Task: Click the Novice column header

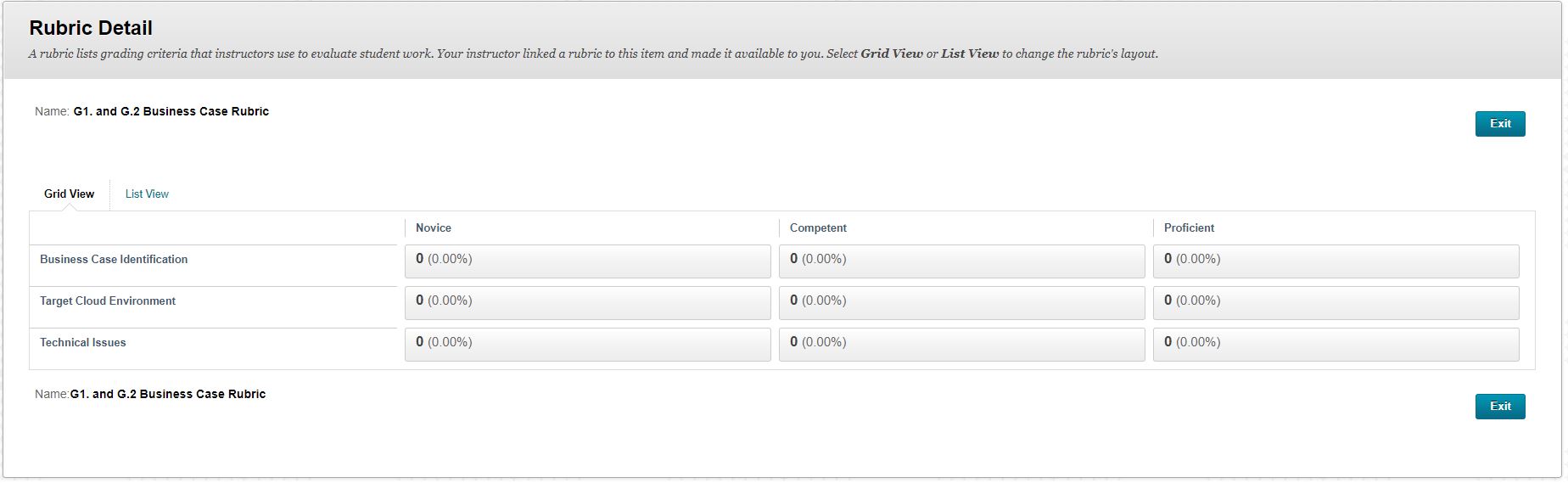Action: pyautogui.click(x=434, y=228)
